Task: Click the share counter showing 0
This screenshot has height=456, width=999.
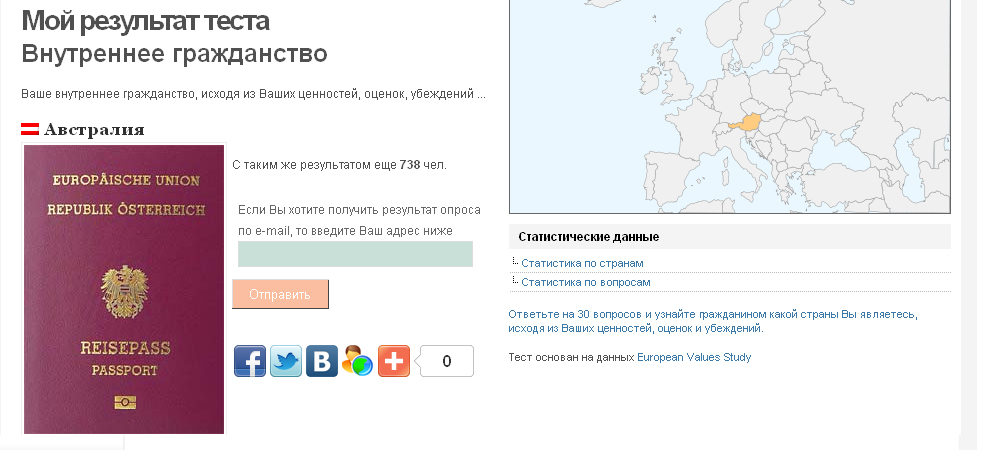Action: (446, 361)
